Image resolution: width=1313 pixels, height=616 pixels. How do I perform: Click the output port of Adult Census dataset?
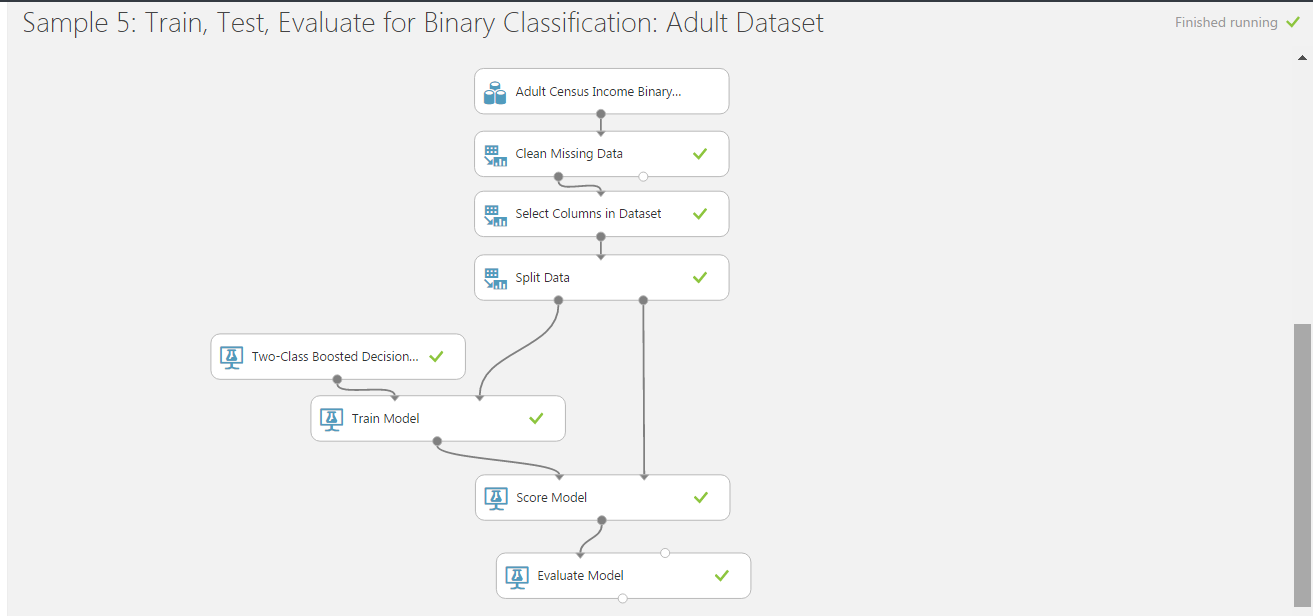601,114
